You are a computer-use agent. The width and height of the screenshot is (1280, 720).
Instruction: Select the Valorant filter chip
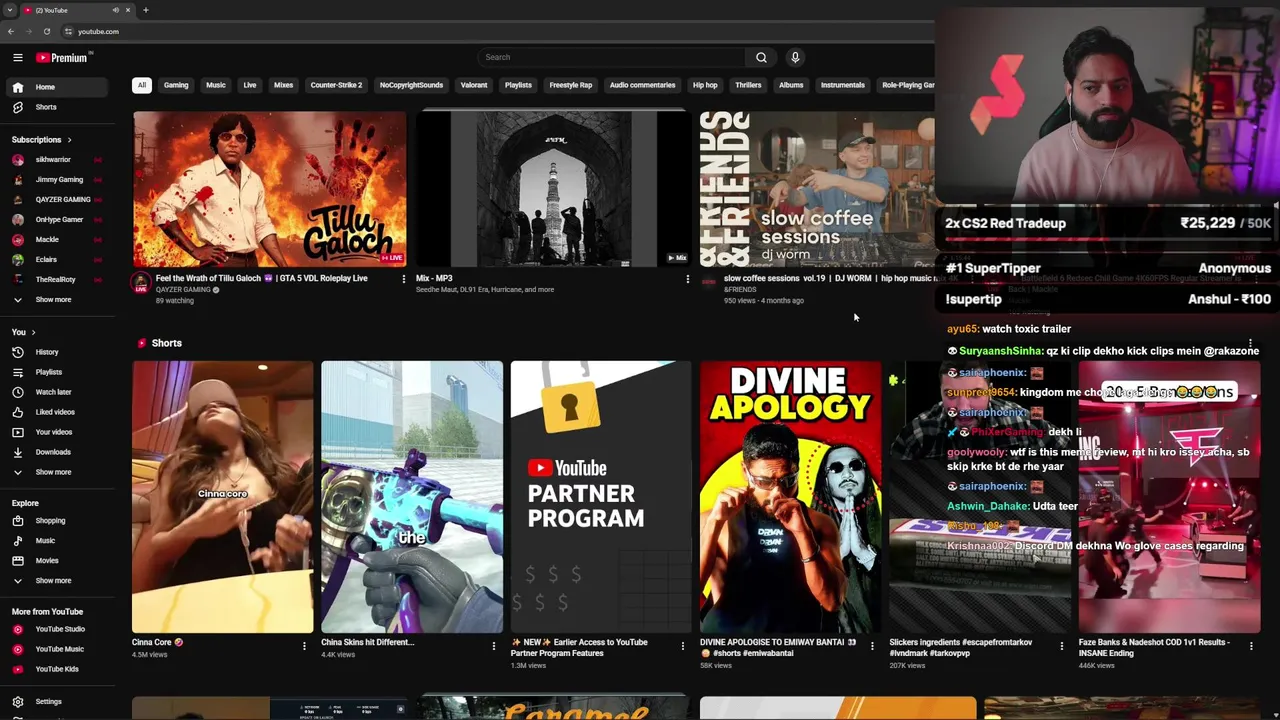coord(474,85)
